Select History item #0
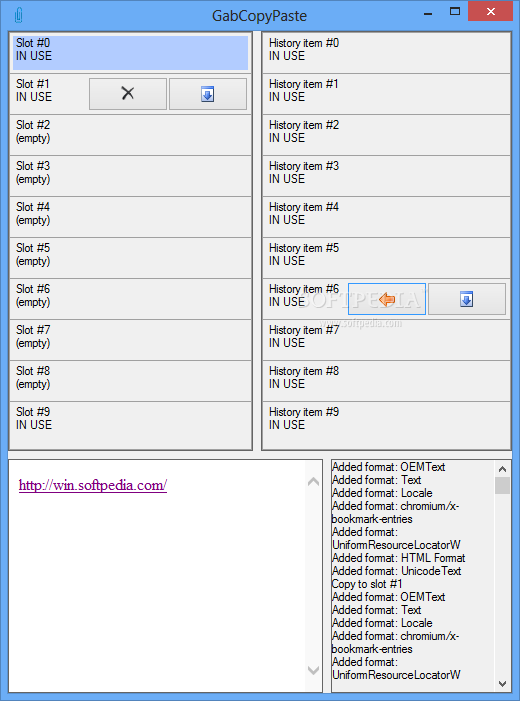 386,53
